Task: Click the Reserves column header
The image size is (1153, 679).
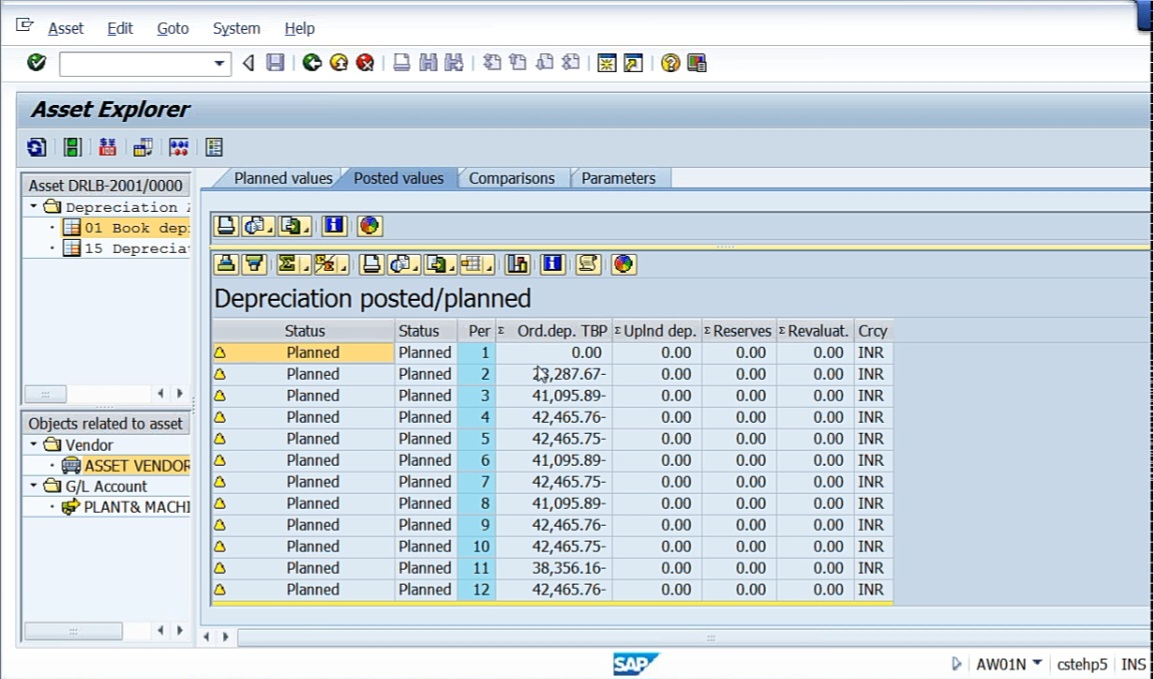Action: point(739,331)
